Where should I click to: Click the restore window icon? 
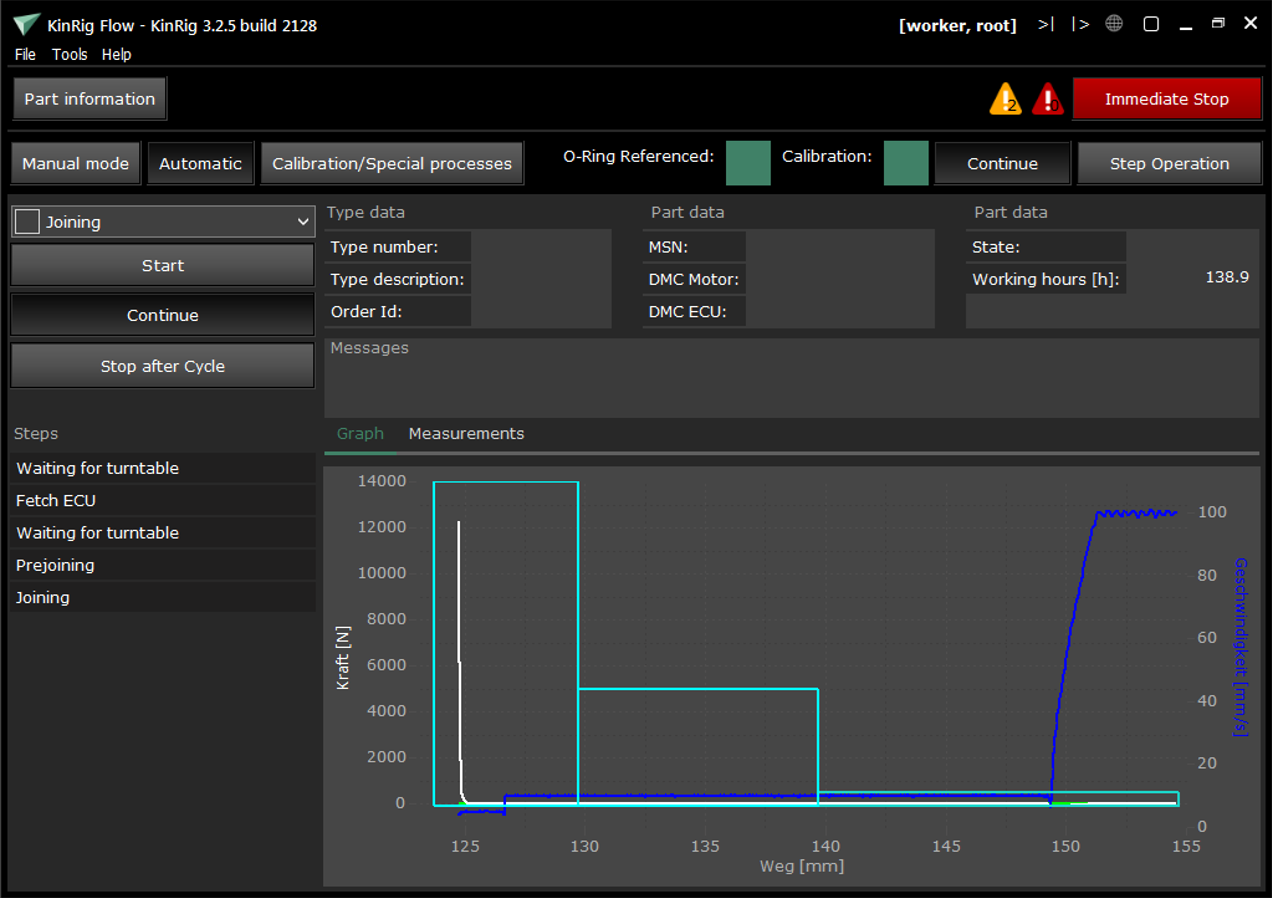tap(1218, 24)
